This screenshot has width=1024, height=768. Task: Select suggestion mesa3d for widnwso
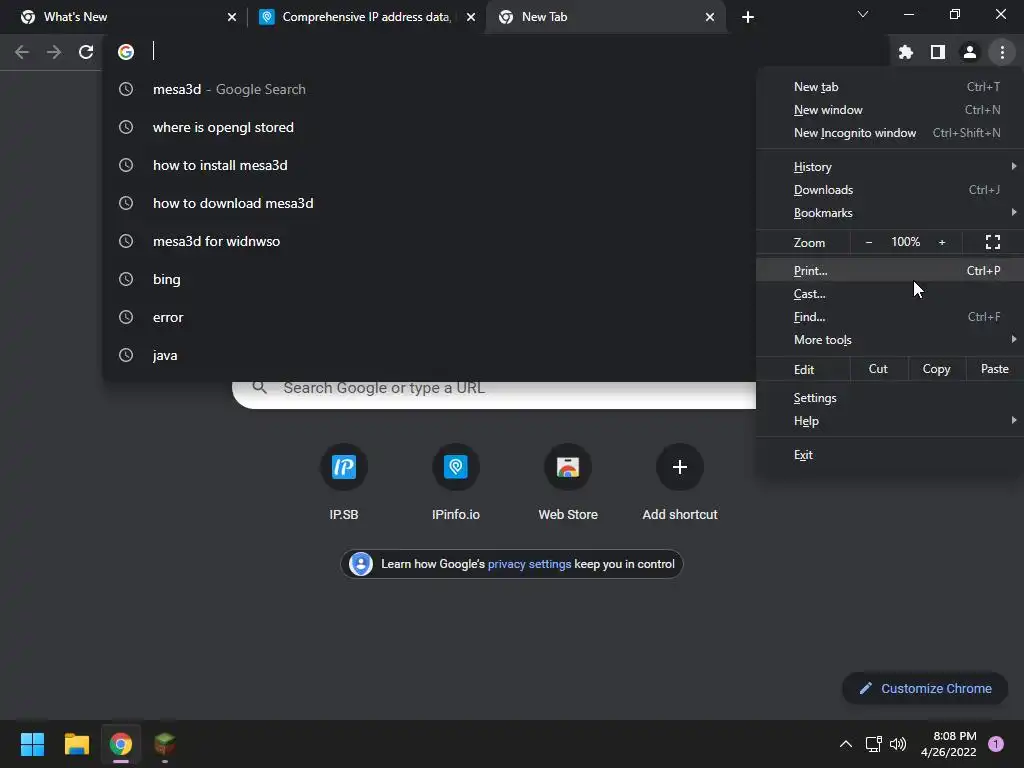click(429, 241)
